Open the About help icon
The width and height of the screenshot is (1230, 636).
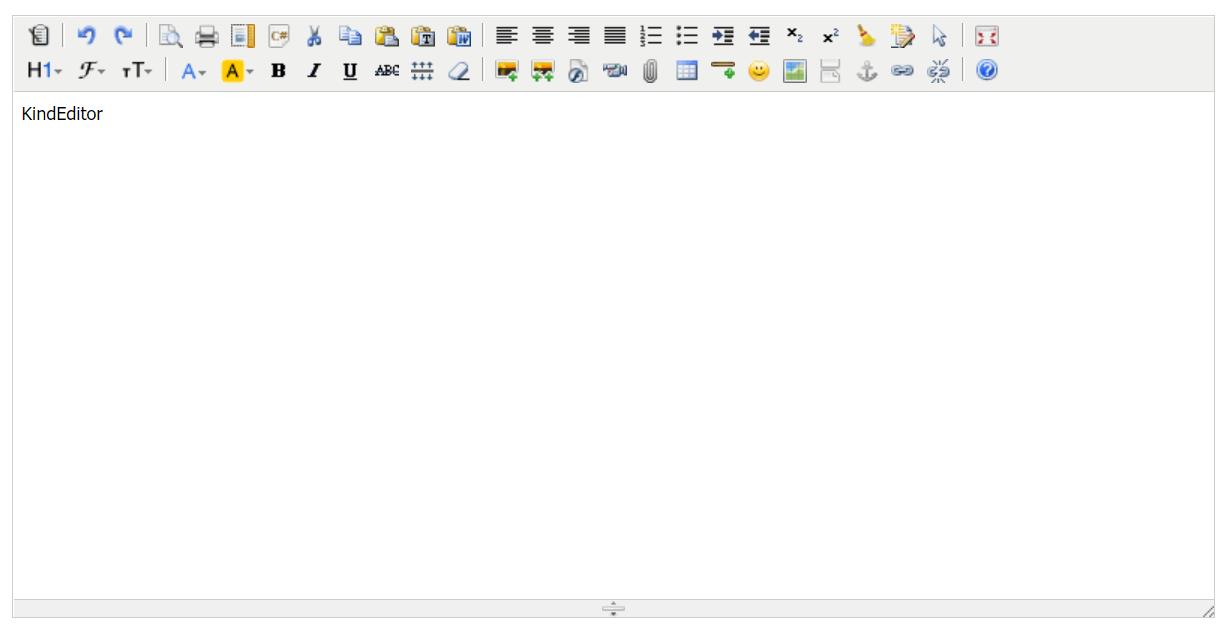tap(985, 71)
